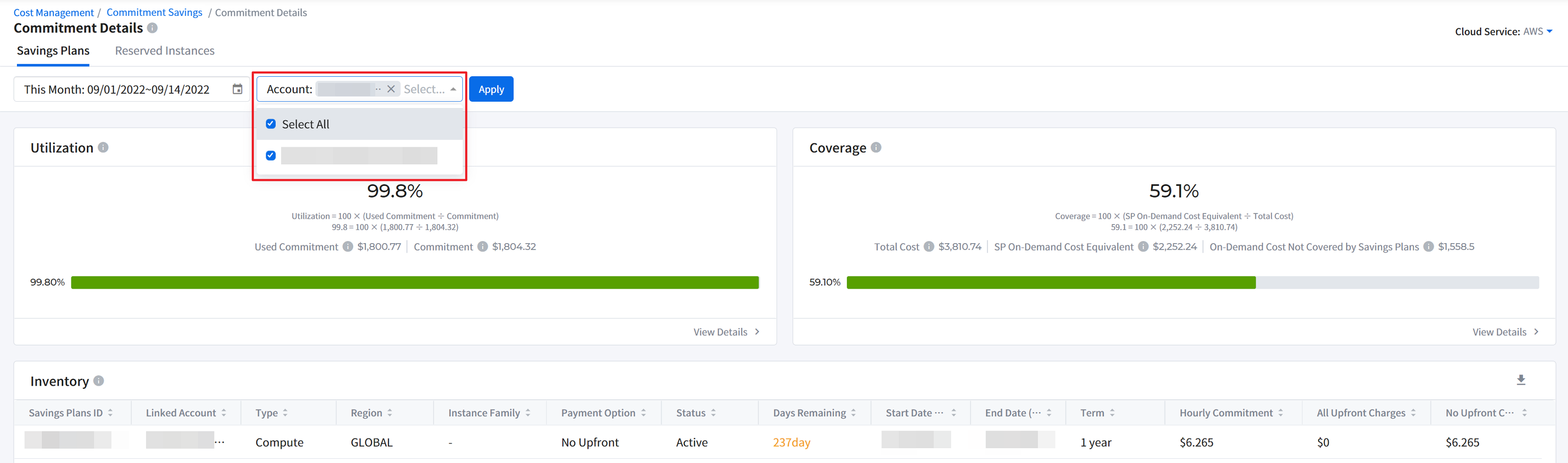Sort by Days Remaining column
Screen dimensions: 1568x463
pos(853,413)
